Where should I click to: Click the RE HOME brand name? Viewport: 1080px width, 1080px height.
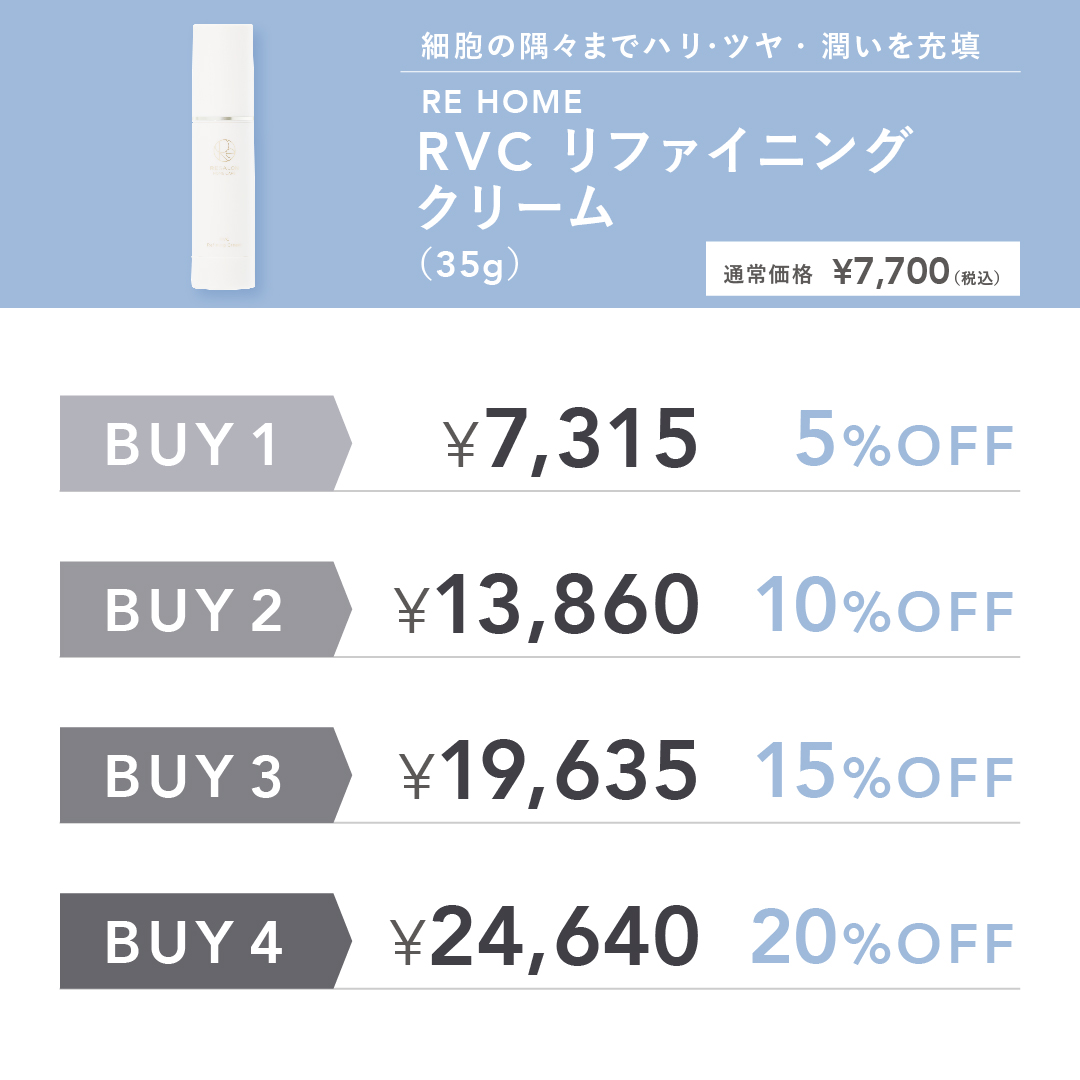pos(502,102)
